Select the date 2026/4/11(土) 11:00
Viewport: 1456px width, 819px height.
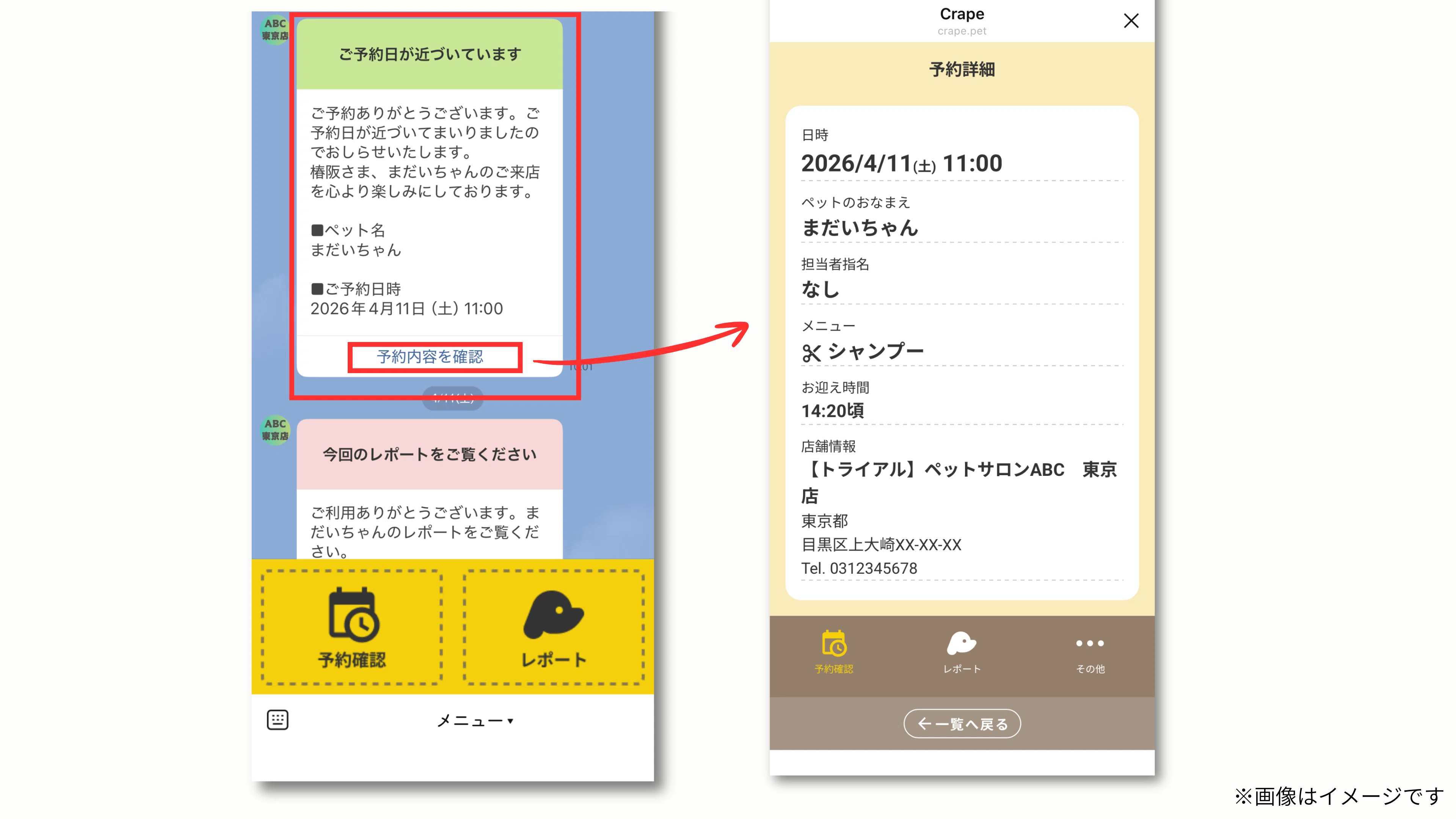point(902,164)
